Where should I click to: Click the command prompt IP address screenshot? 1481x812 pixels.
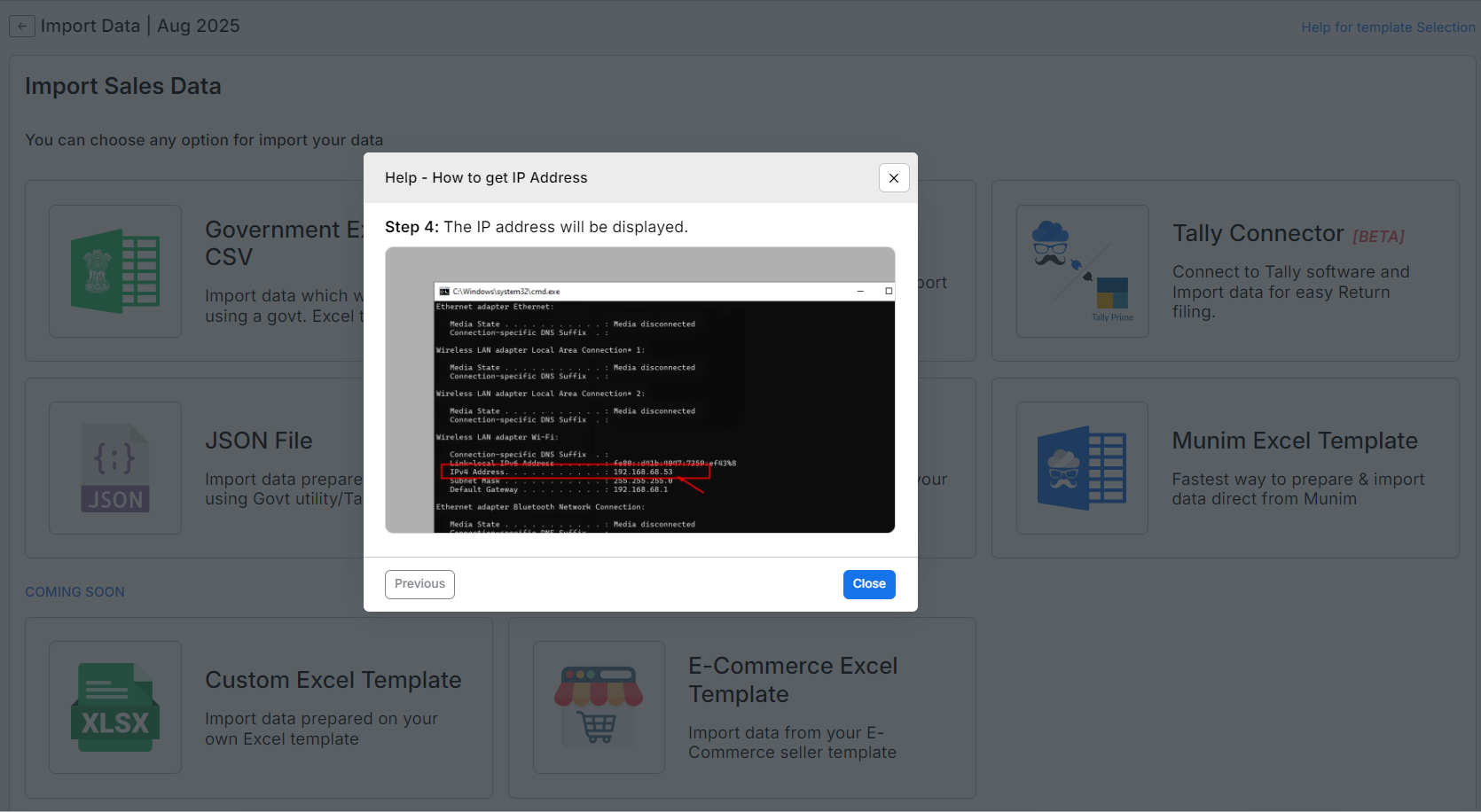[639, 390]
